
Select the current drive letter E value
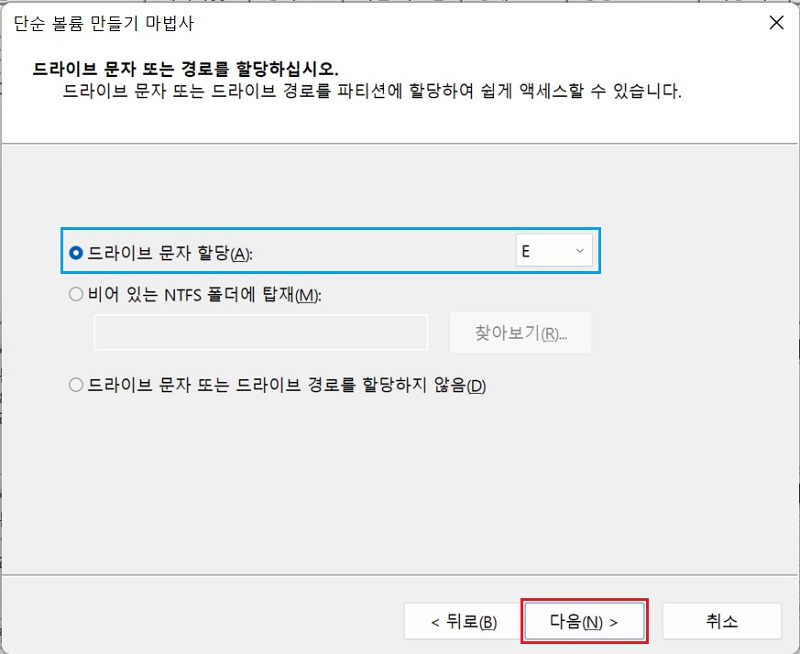[540, 251]
